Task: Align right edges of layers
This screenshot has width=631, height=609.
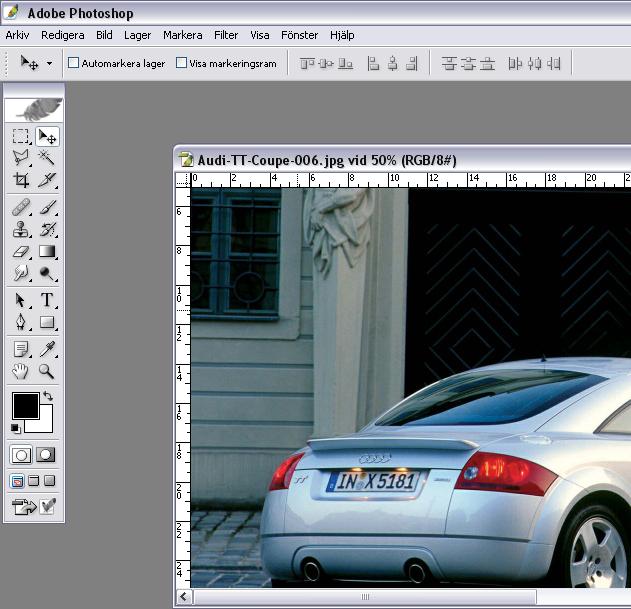Action: [412, 63]
